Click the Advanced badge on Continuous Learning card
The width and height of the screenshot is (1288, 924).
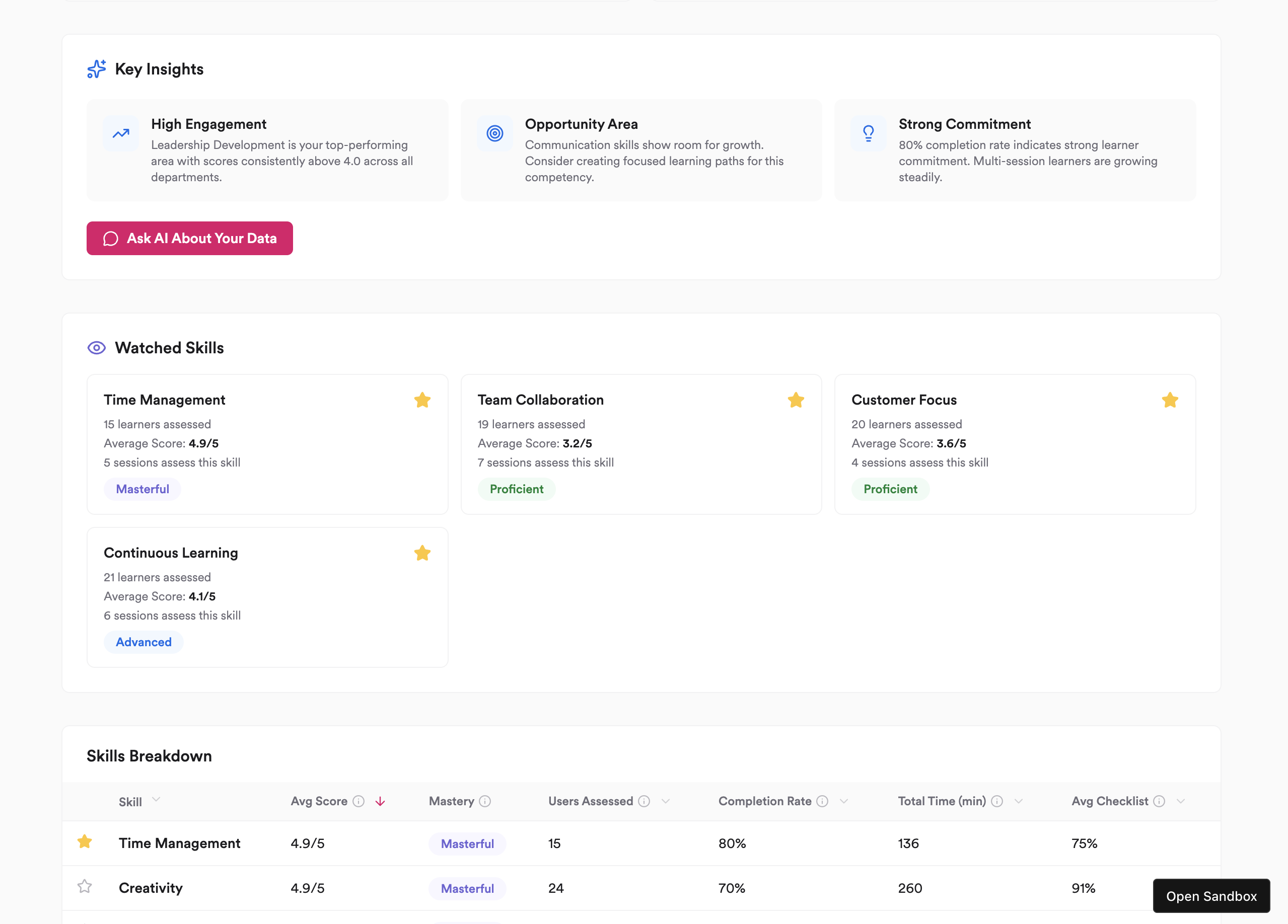[144, 642]
